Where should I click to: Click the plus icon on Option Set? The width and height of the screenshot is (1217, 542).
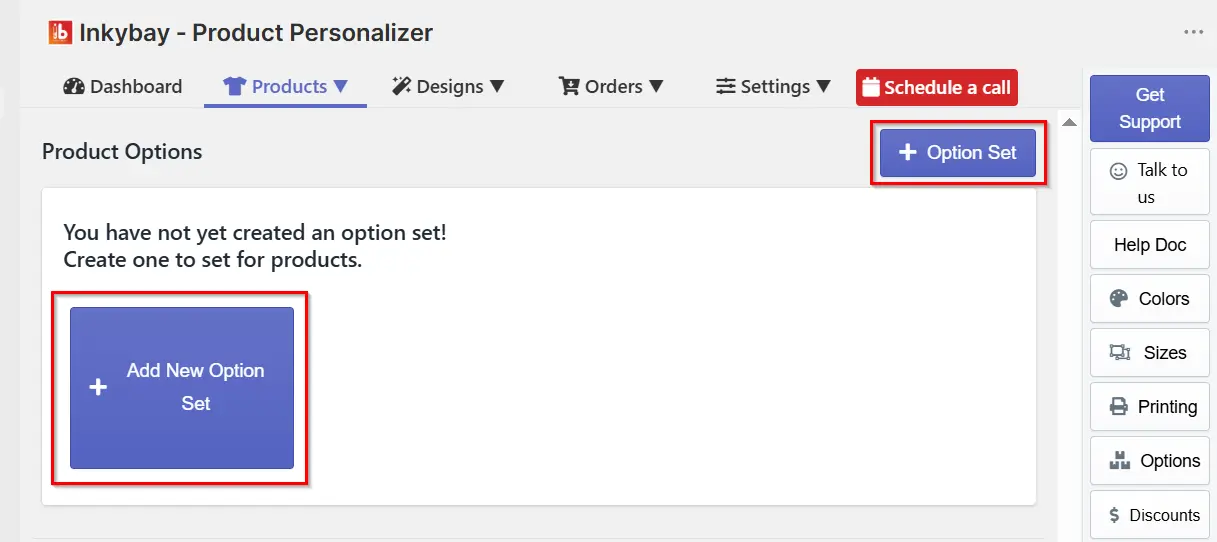pyautogui.click(x=907, y=152)
